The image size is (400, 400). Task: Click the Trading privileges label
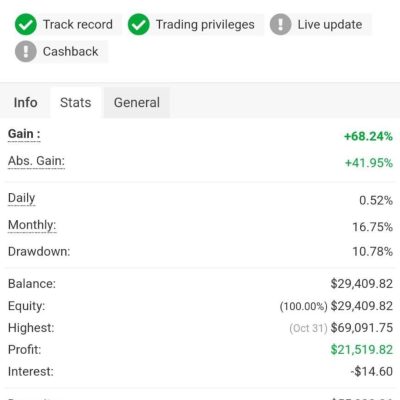[x=205, y=25]
